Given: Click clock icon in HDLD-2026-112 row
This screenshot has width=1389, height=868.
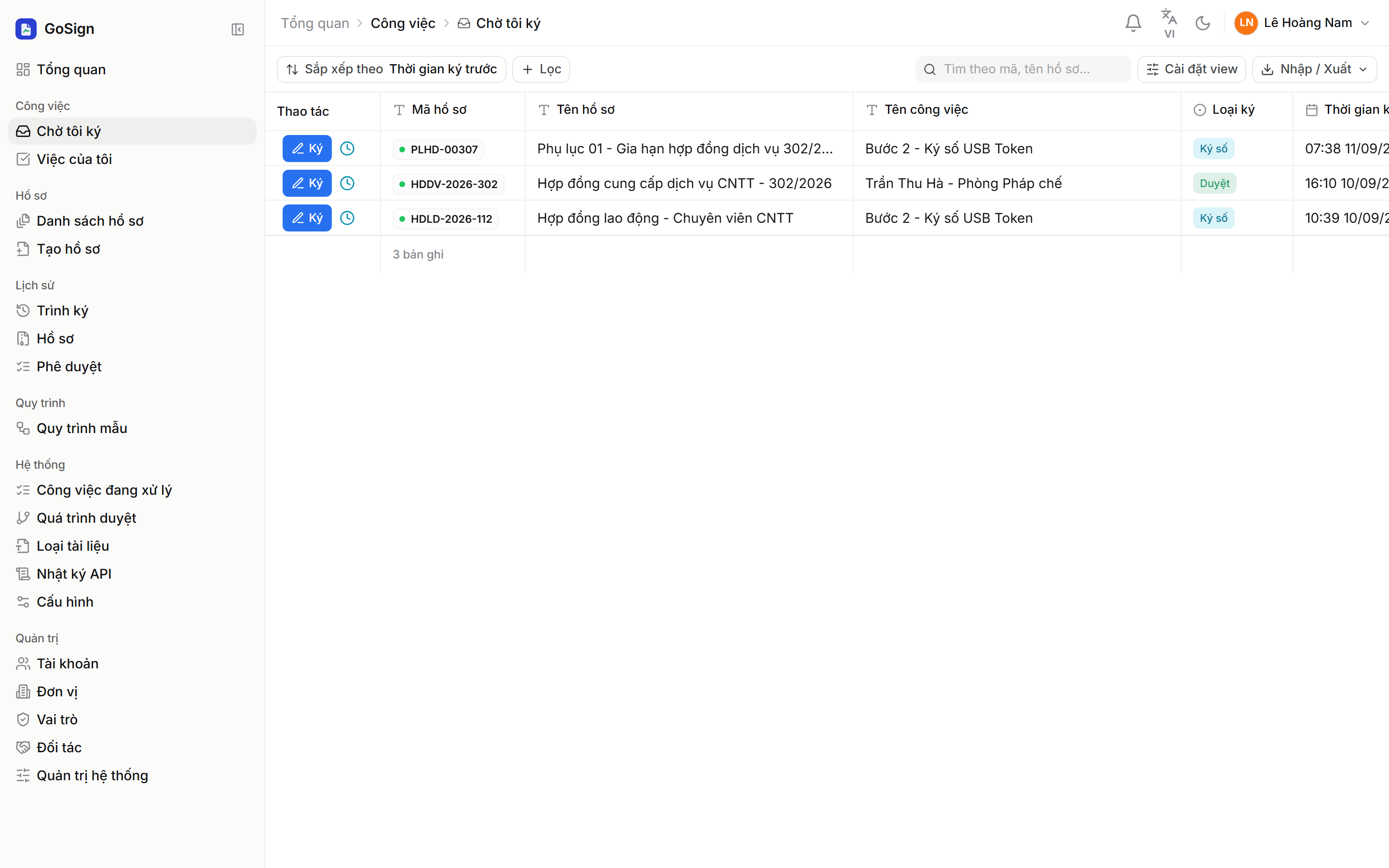Looking at the screenshot, I should 347,218.
